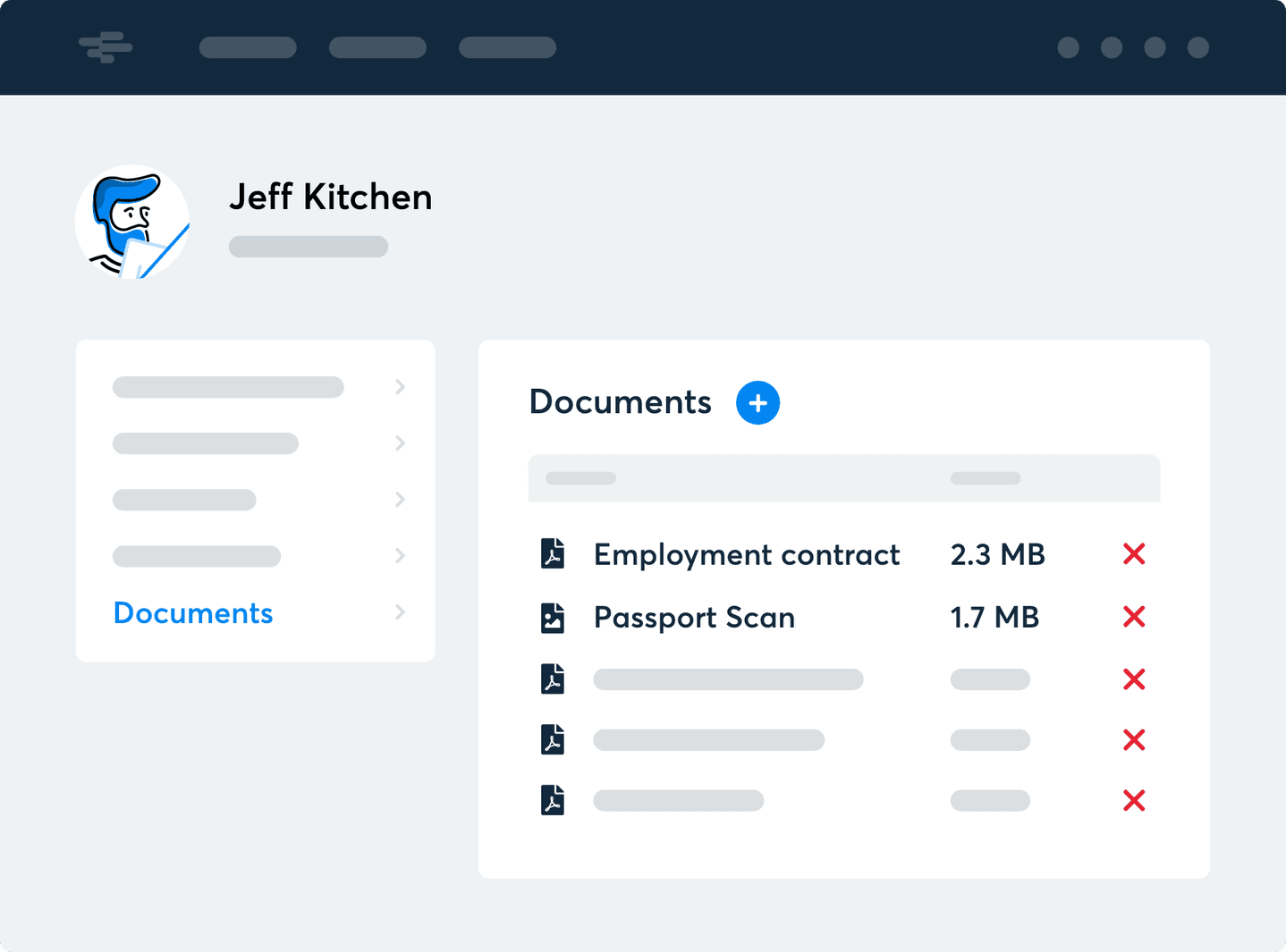This screenshot has width=1286, height=952.
Task: Delete the third document in the list
Action: [x=1134, y=679]
